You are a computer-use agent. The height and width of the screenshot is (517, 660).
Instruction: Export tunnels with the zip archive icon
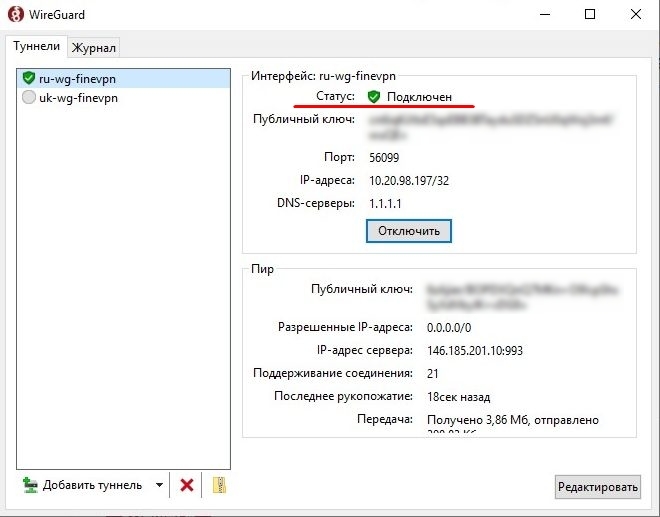(x=219, y=485)
